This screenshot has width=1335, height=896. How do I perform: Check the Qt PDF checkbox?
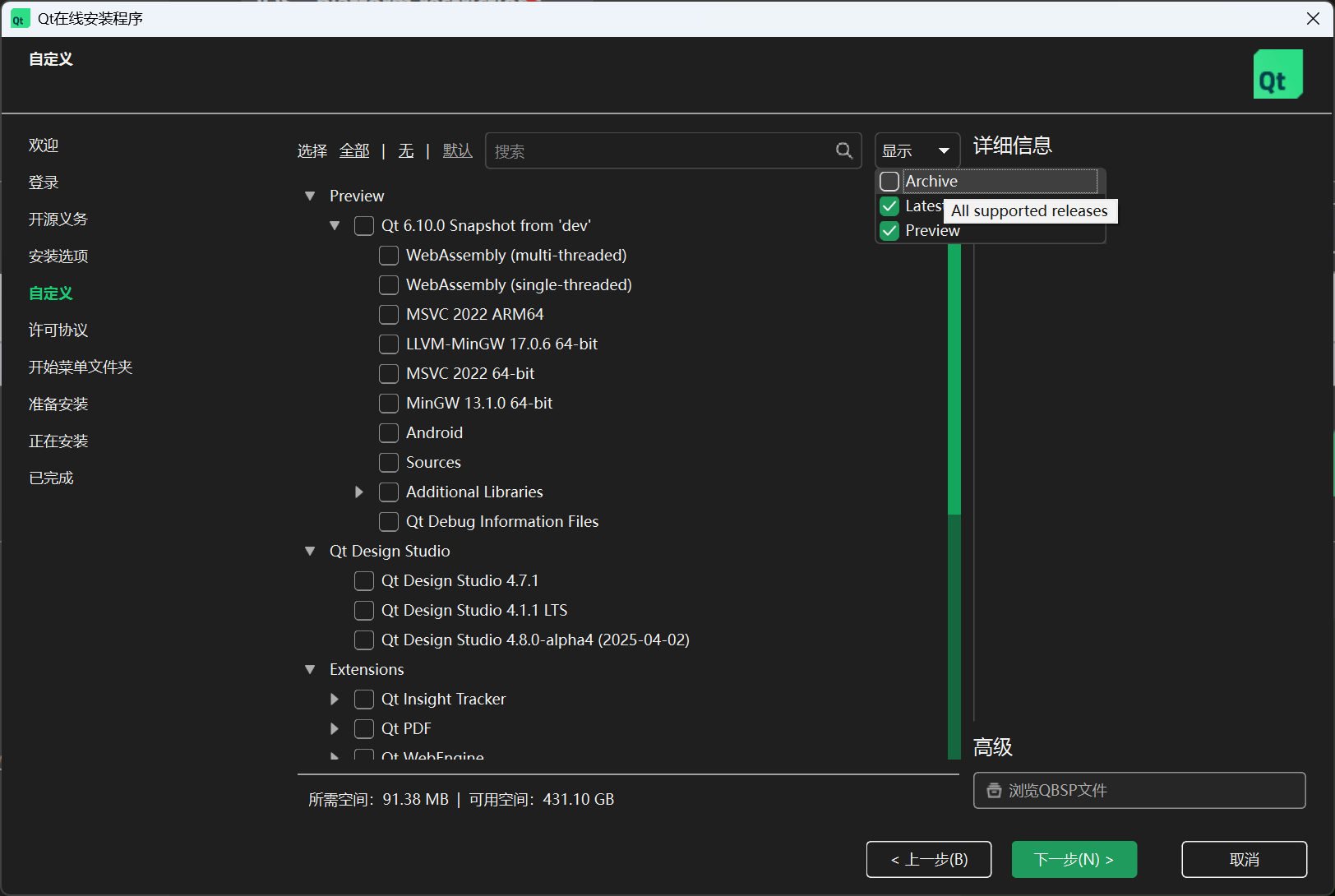(364, 728)
